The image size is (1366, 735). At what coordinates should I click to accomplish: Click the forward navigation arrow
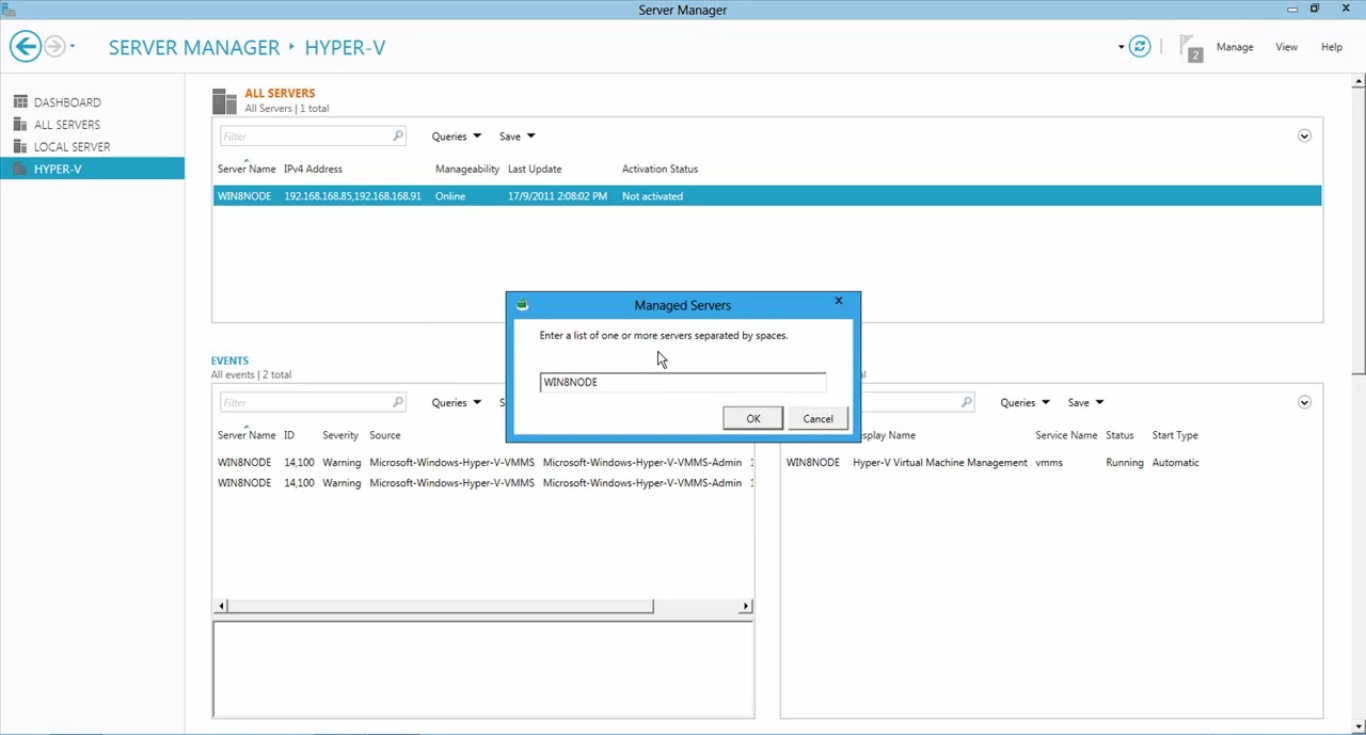(55, 47)
